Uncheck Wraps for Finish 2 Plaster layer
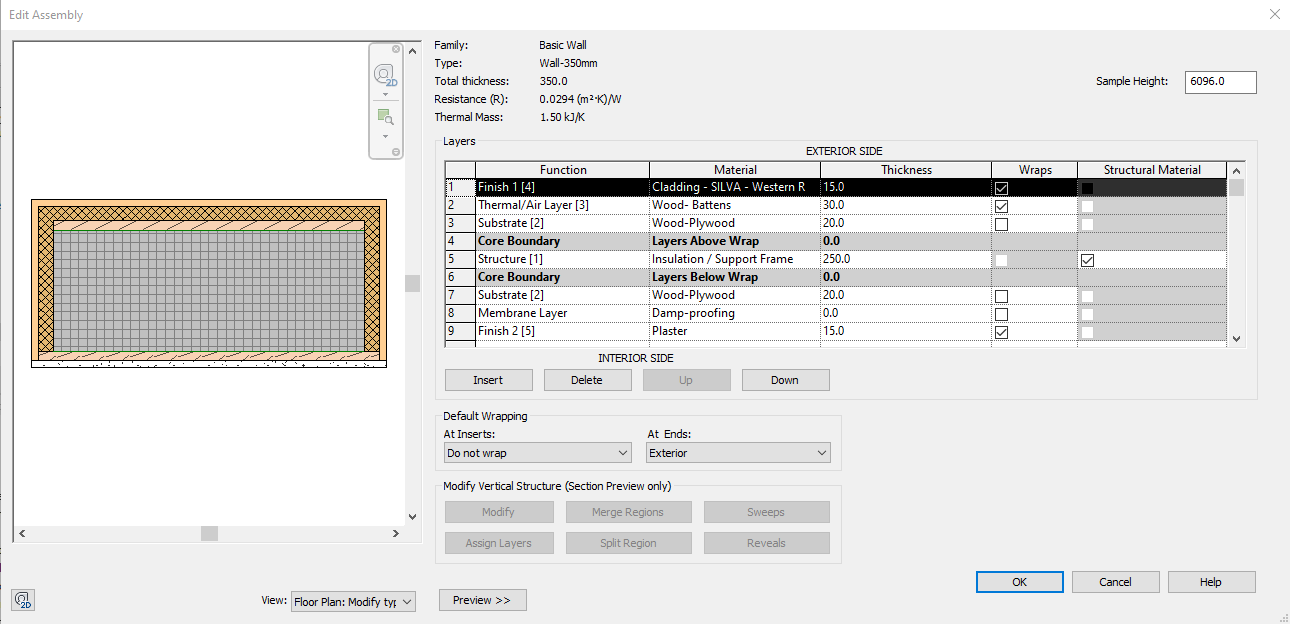This screenshot has height=624, width=1290. [1001, 332]
